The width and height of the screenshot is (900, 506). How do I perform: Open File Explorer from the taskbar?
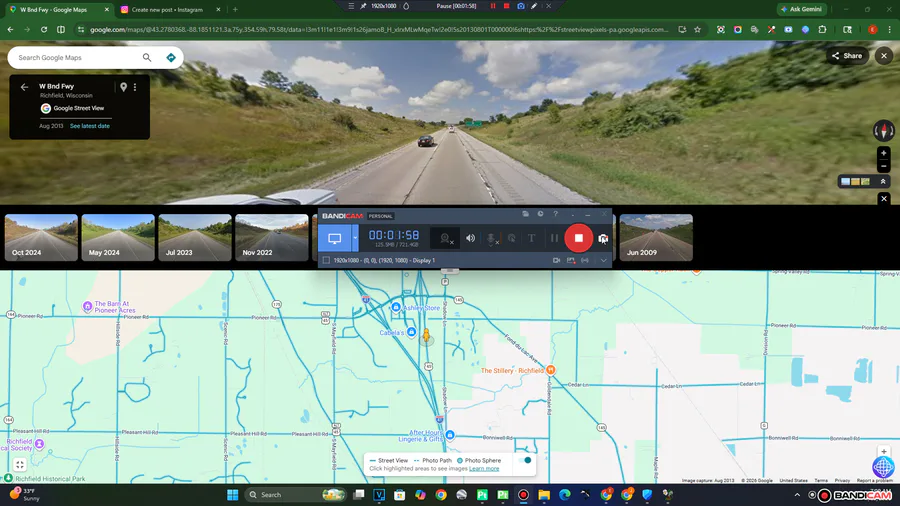(544, 495)
